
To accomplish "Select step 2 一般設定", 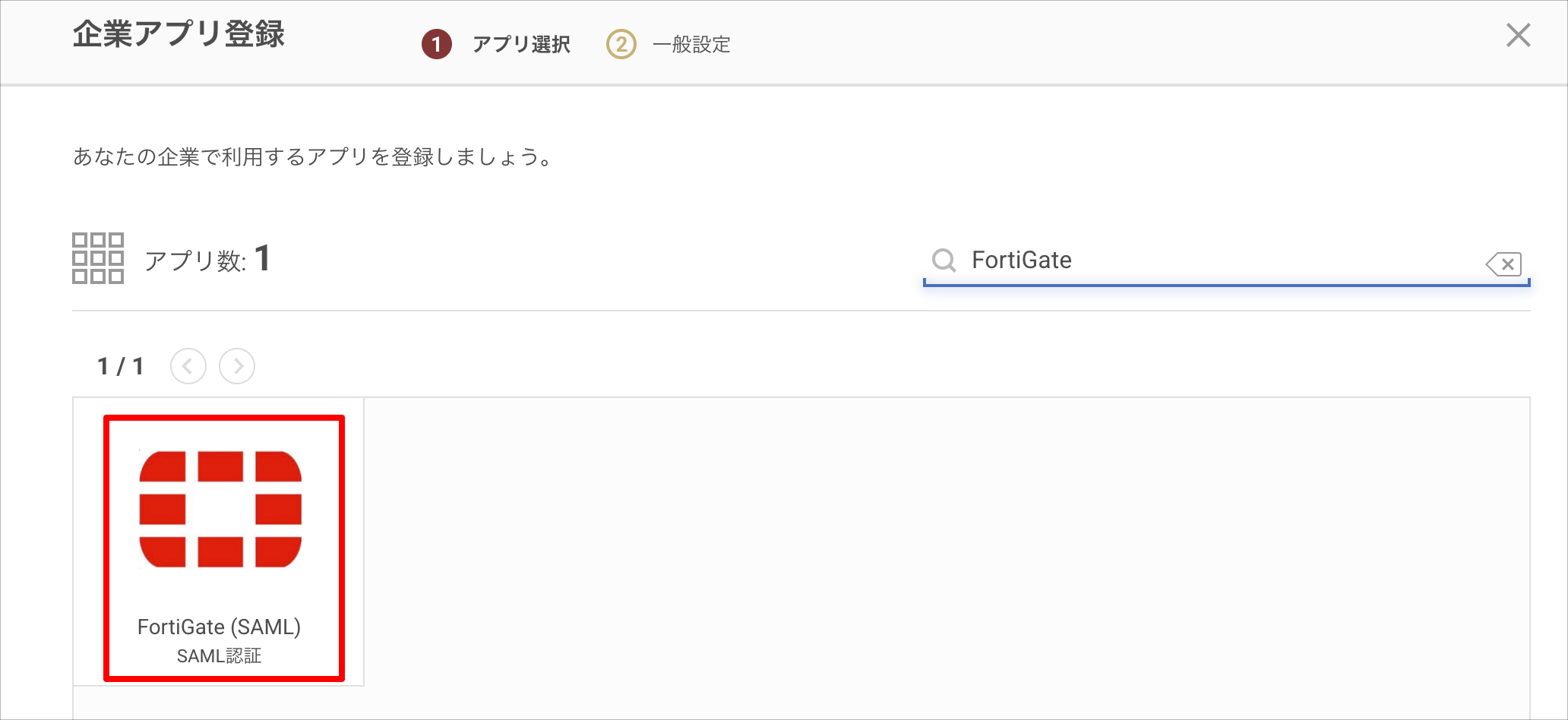I will click(x=669, y=44).
